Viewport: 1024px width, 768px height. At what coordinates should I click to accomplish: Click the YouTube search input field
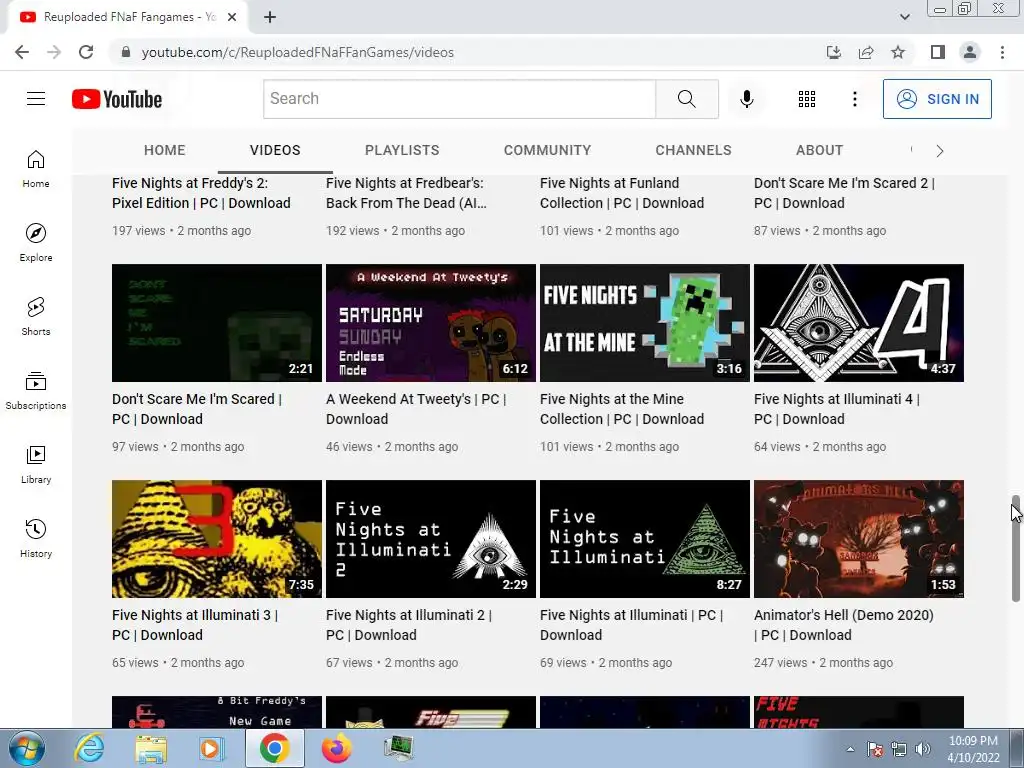coord(460,99)
